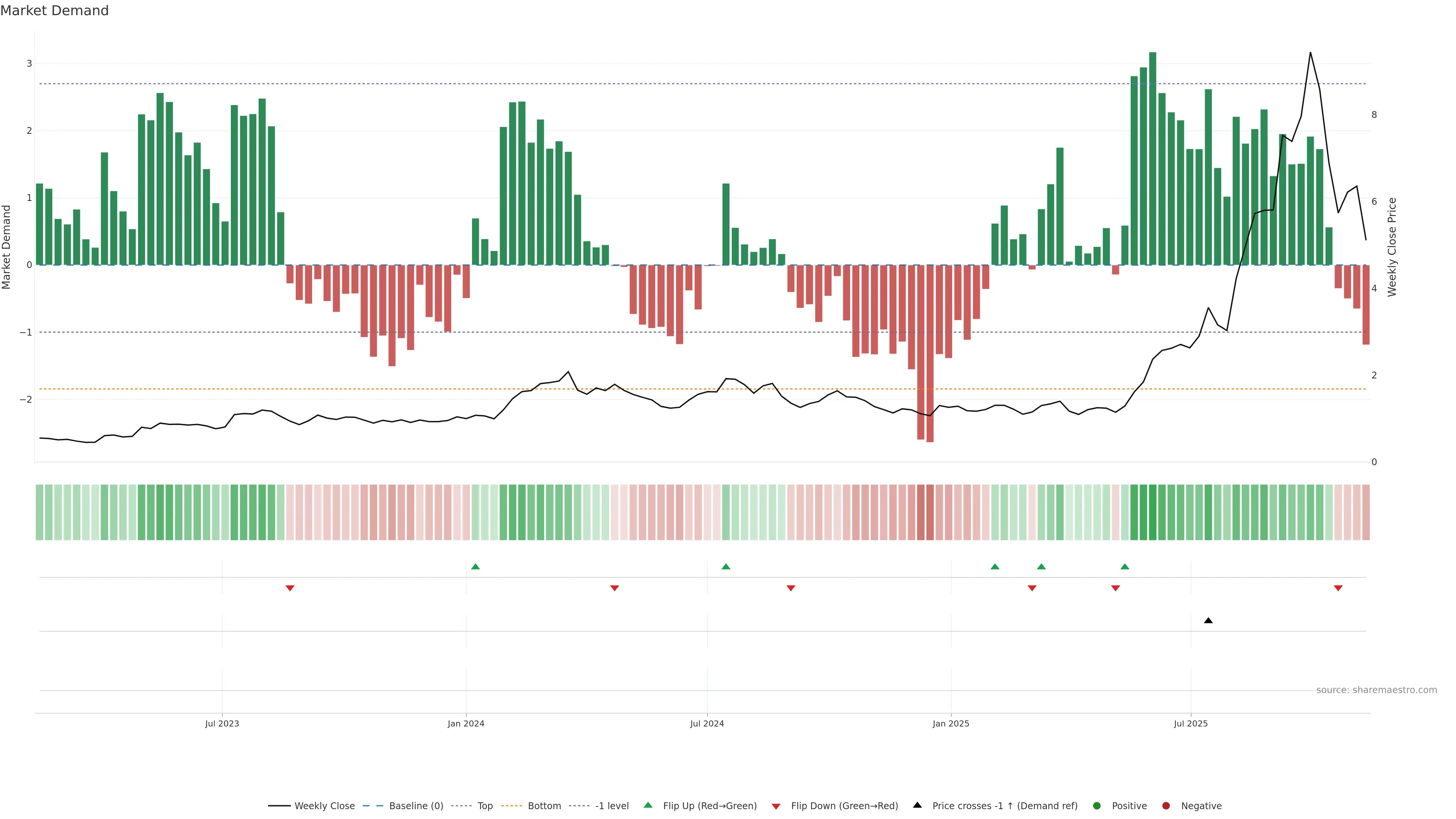Click the darkest green heatmap cell near mid-2025
This screenshot has width=1456, height=819.
(x=1153, y=512)
